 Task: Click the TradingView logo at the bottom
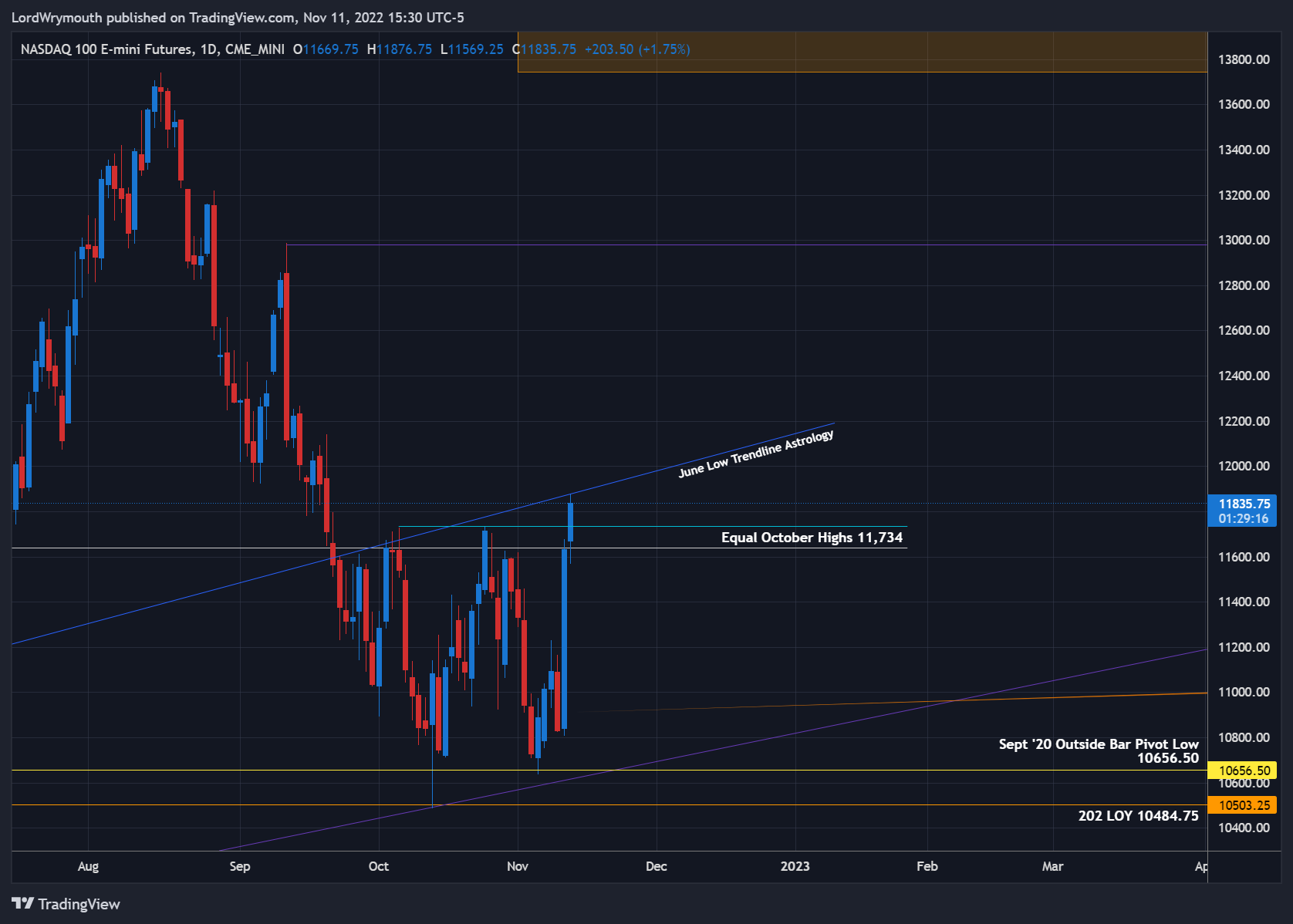tap(66, 904)
